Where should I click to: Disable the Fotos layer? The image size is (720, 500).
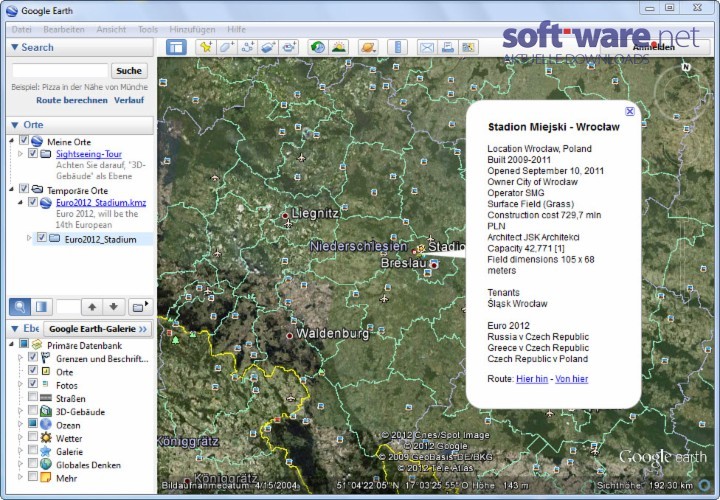point(33,383)
